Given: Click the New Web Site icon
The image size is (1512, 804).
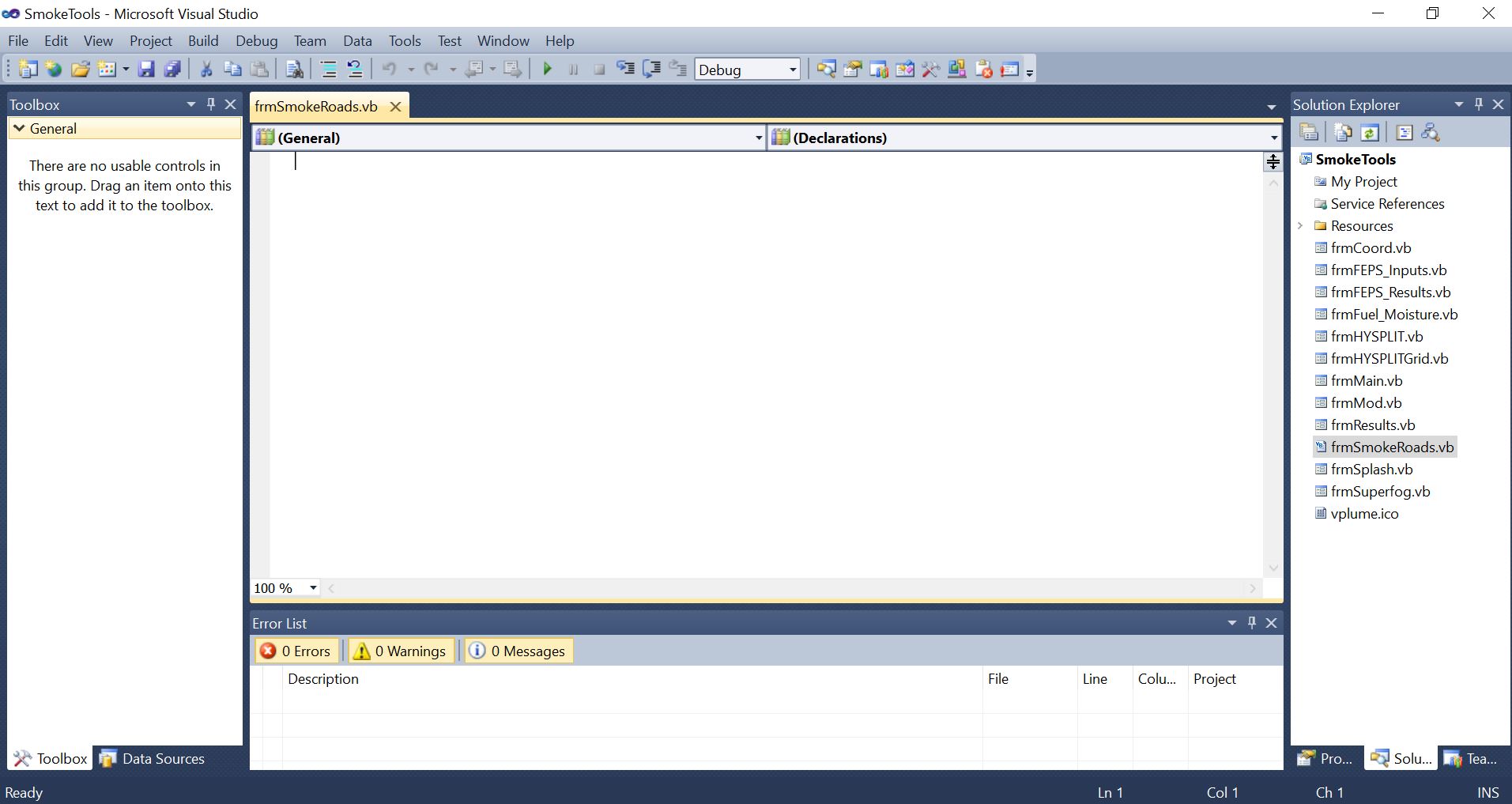Looking at the screenshot, I should pos(54,70).
